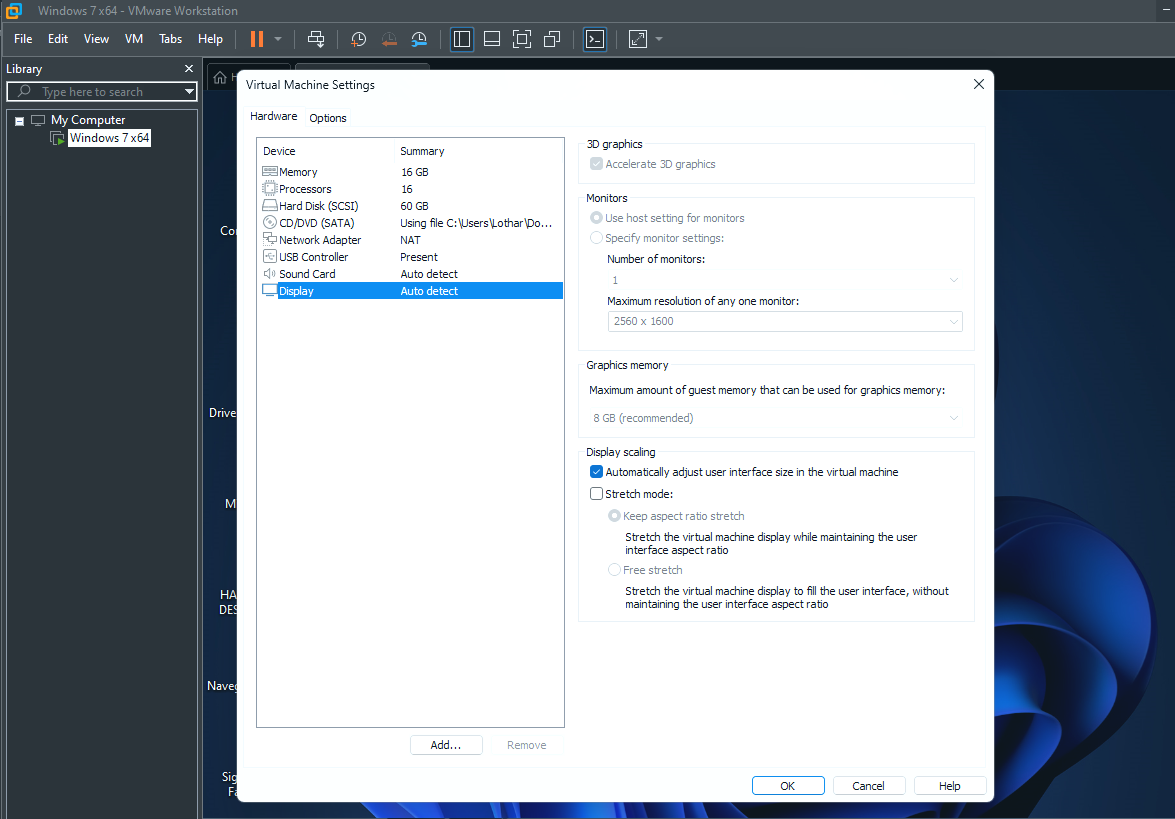Select the Network Adapter device icon
Screen dimensions: 1175x819
point(270,240)
